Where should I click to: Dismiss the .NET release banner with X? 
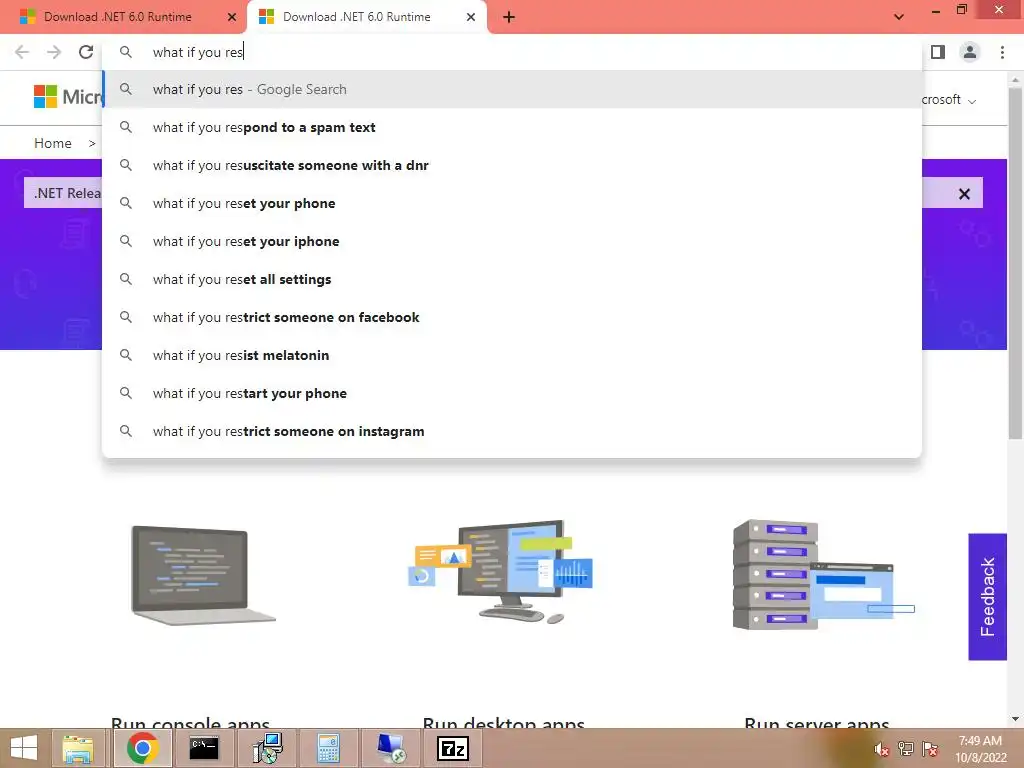[964, 194]
